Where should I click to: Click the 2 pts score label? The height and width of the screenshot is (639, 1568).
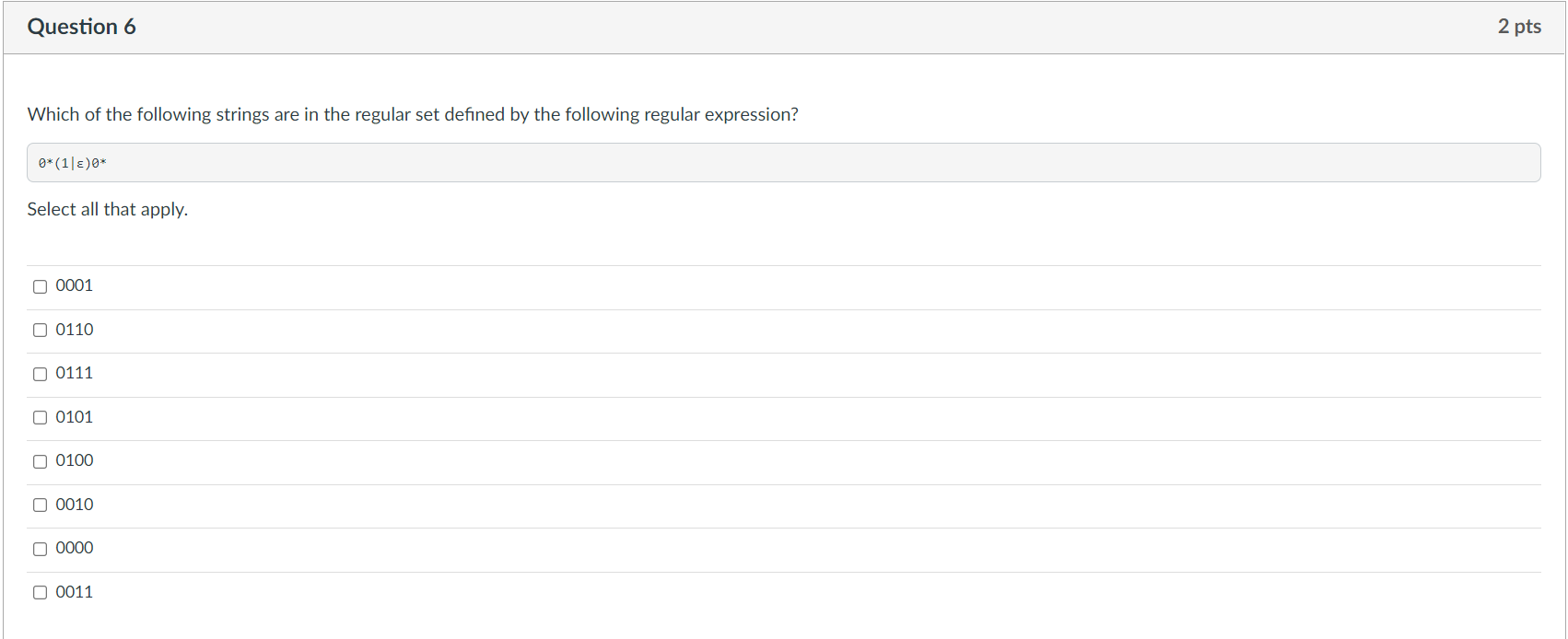coord(1519,27)
